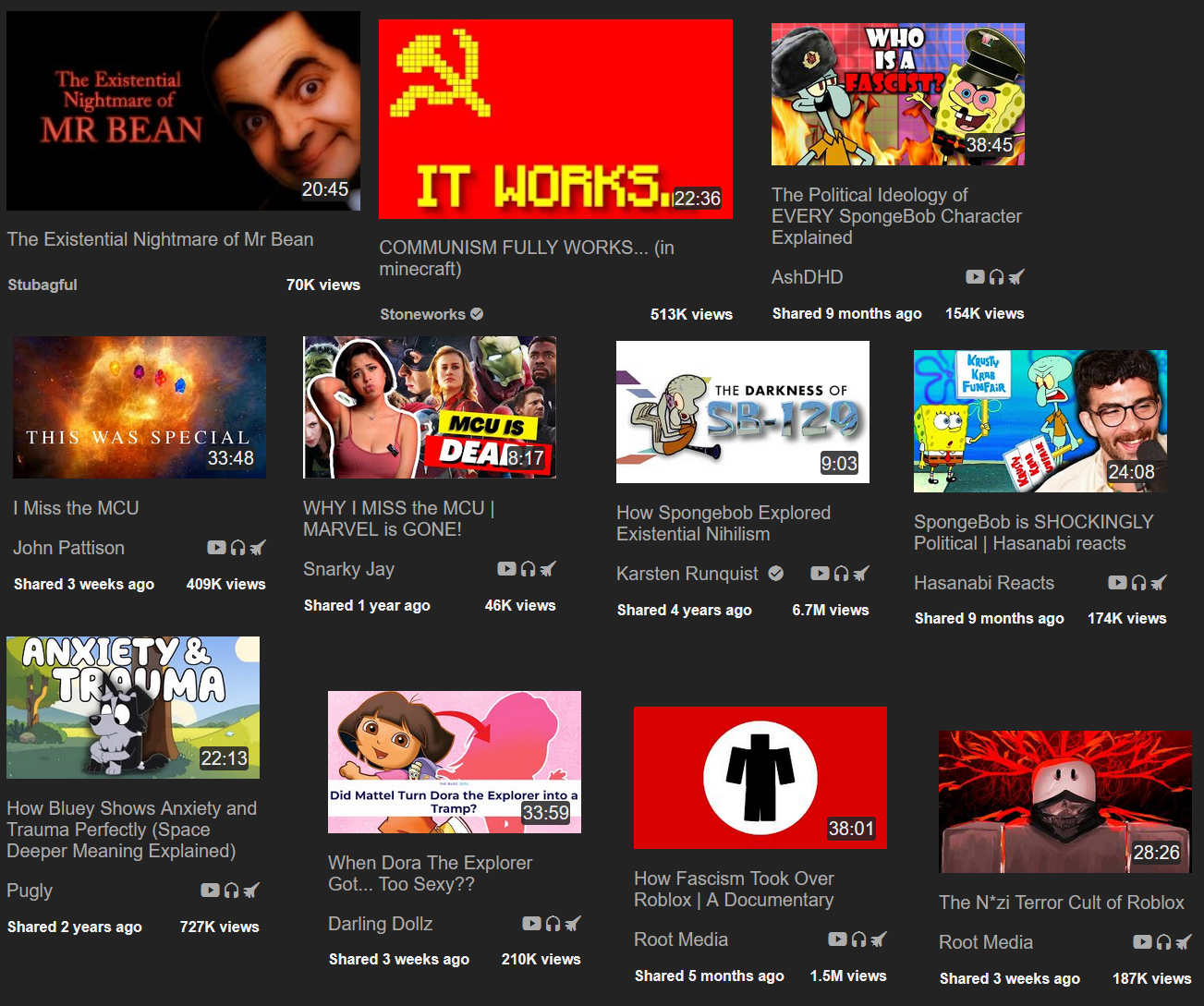This screenshot has height=1006, width=1204.
Task: Click the YouTube icon beside Snarky Jay
Action: (x=506, y=568)
